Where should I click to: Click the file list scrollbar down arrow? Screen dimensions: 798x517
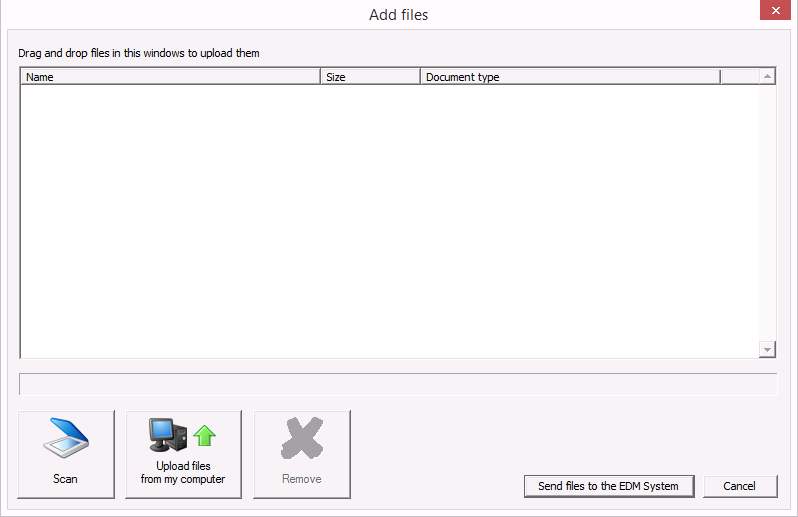coord(767,350)
